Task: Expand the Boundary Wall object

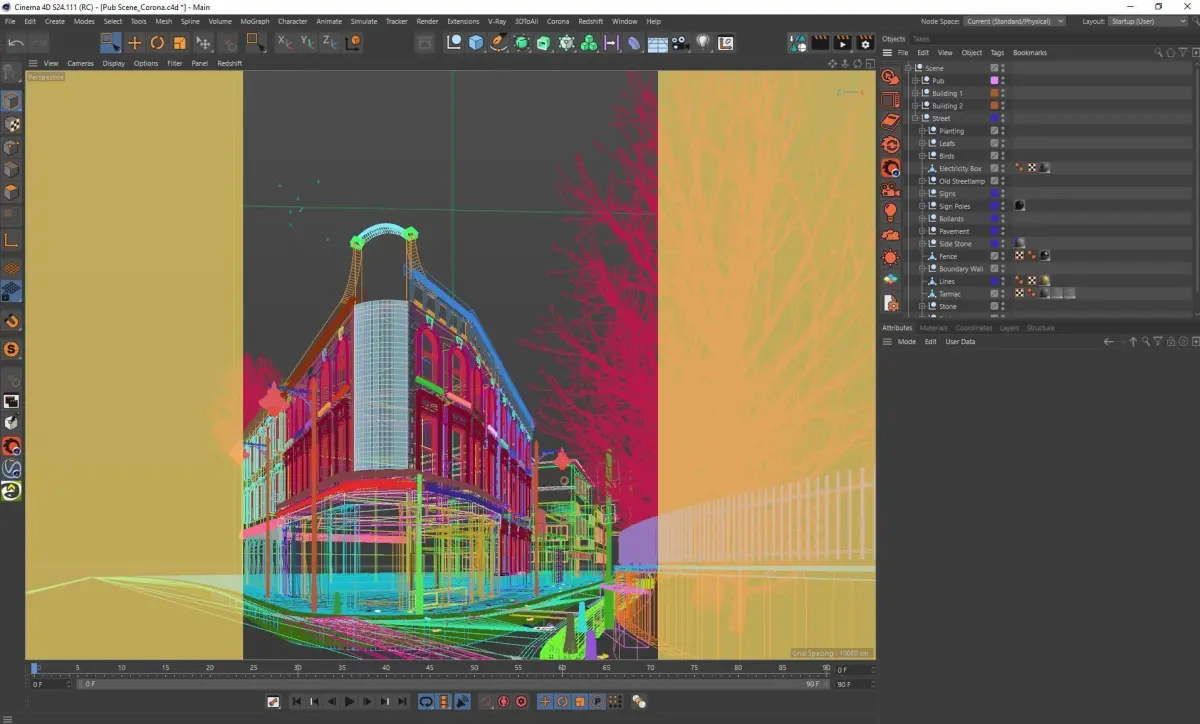Action: pos(922,269)
